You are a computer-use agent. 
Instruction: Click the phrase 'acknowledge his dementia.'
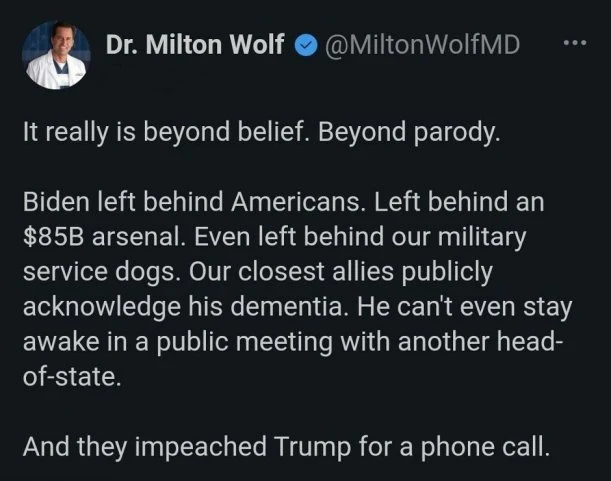click(x=185, y=308)
